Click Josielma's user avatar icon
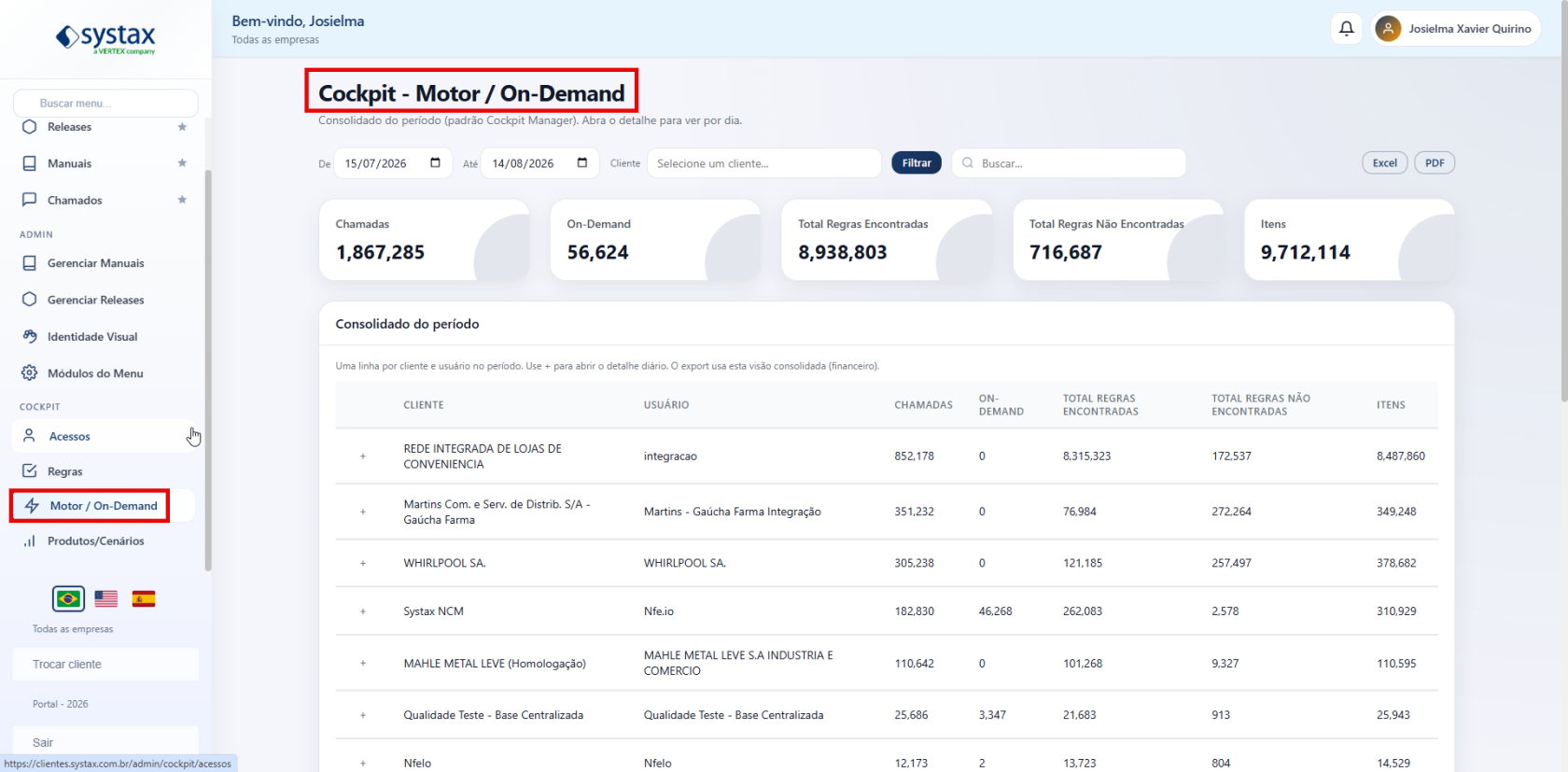 (x=1388, y=29)
